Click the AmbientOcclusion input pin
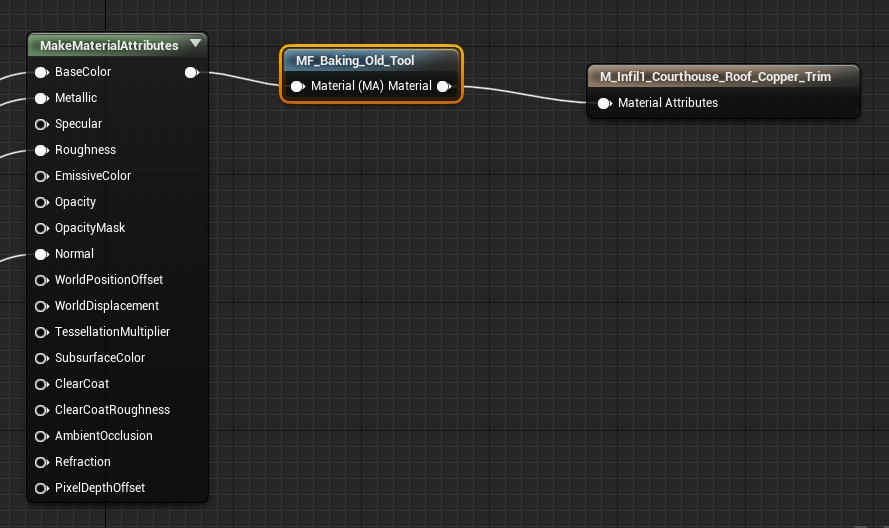Image resolution: width=889 pixels, height=528 pixels. click(x=41, y=436)
